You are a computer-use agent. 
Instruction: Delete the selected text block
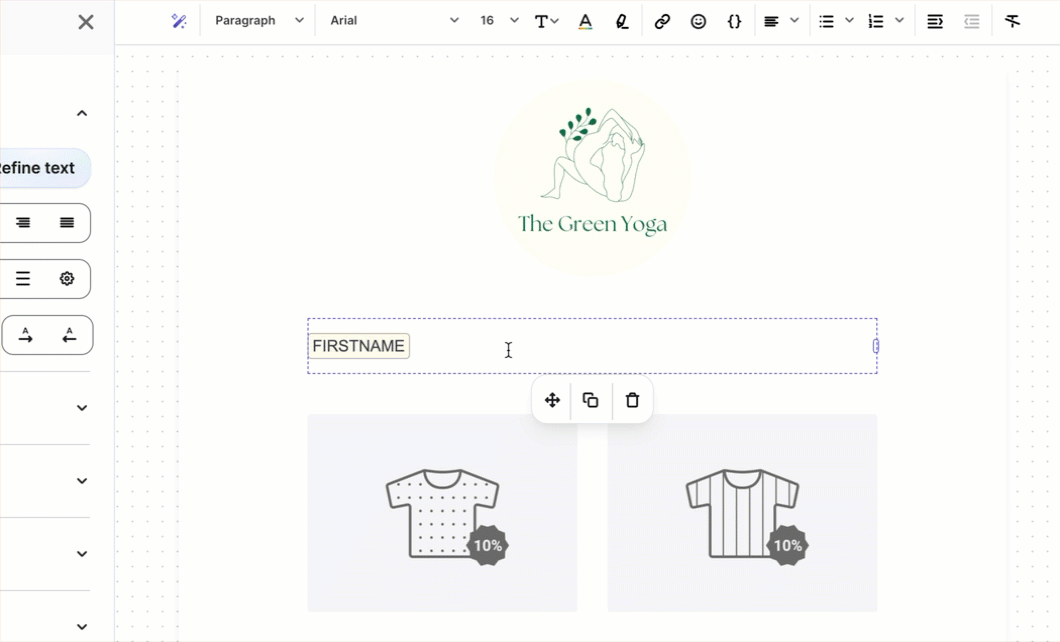click(x=632, y=400)
